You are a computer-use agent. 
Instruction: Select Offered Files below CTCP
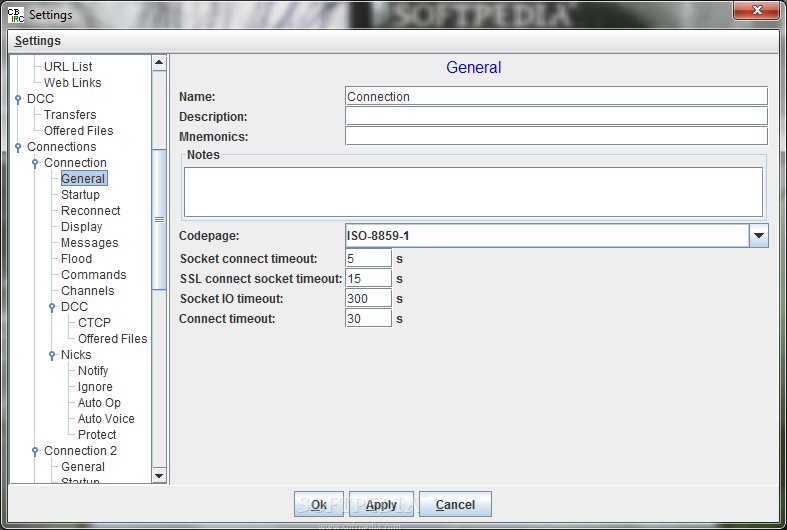point(112,339)
